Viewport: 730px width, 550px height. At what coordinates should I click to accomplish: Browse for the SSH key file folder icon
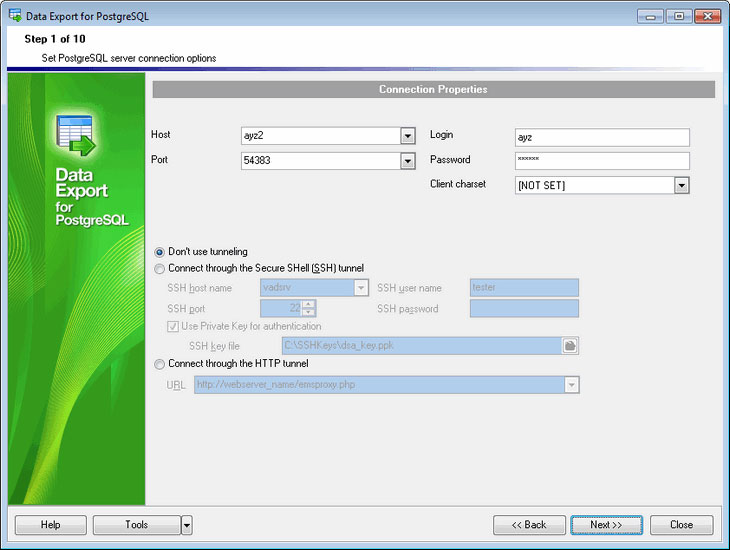coord(570,346)
